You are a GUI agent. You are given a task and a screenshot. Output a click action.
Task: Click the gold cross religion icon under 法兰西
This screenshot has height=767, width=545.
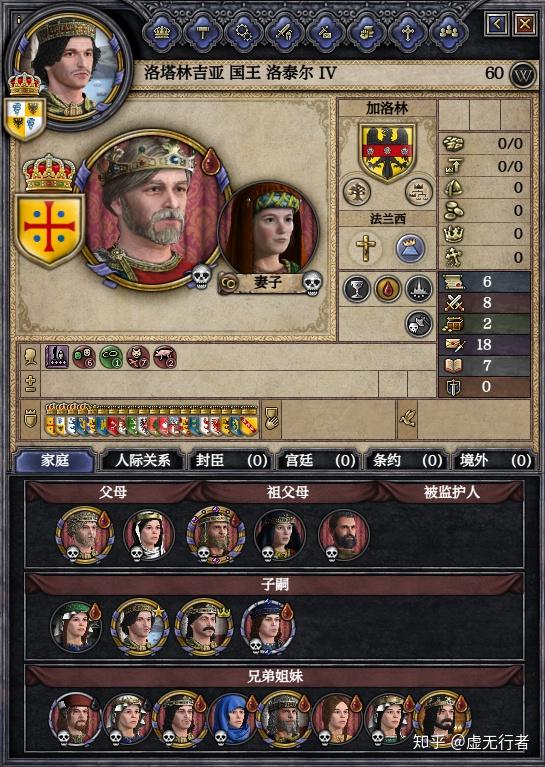click(x=365, y=248)
